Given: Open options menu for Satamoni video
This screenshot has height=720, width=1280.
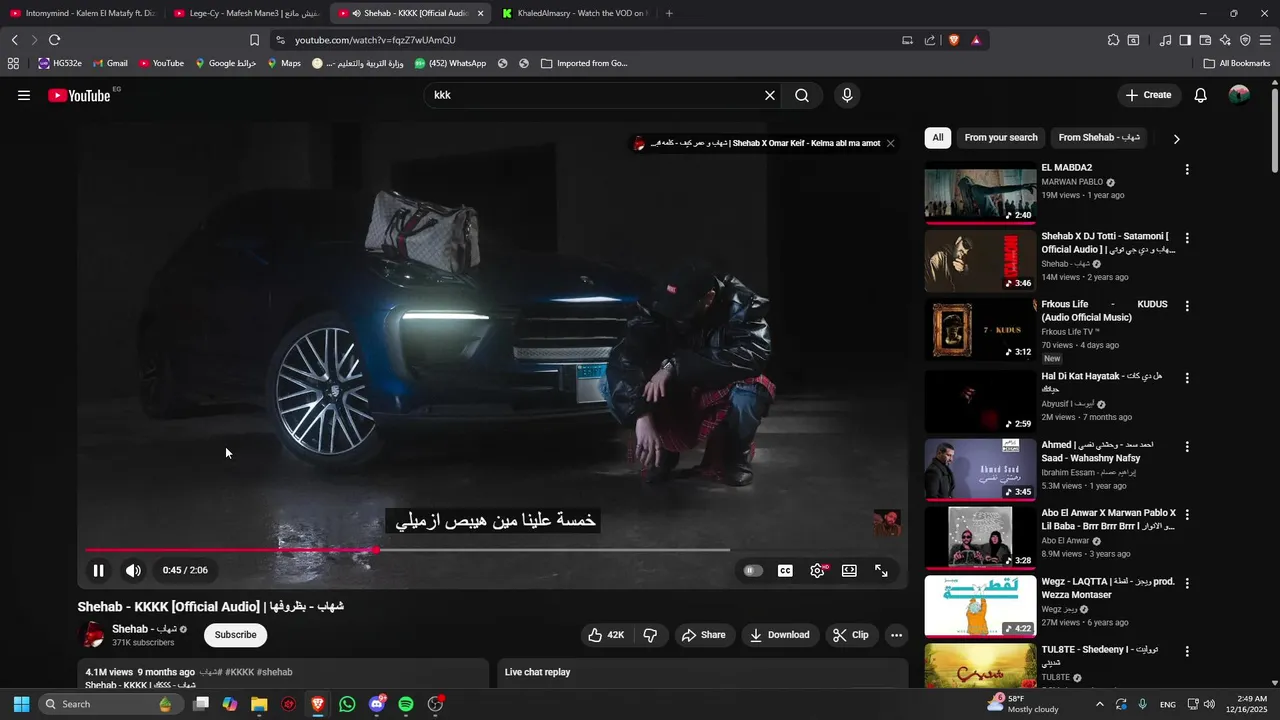Looking at the screenshot, I should point(1187,239).
